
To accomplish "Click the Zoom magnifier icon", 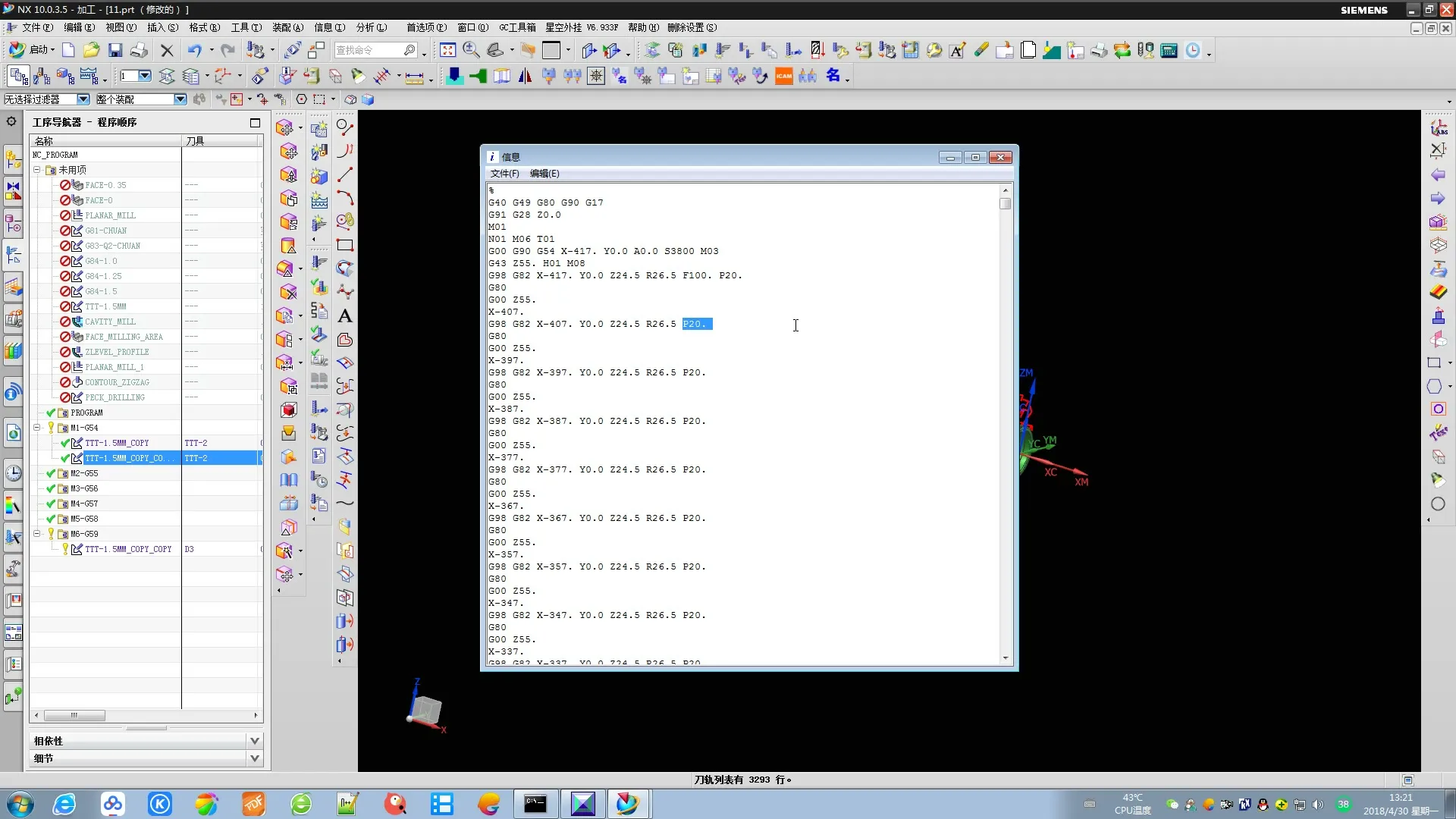I will (x=471, y=51).
